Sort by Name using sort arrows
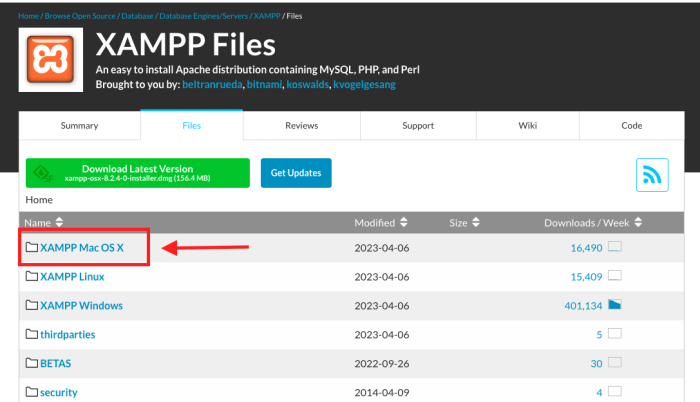 [59, 222]
